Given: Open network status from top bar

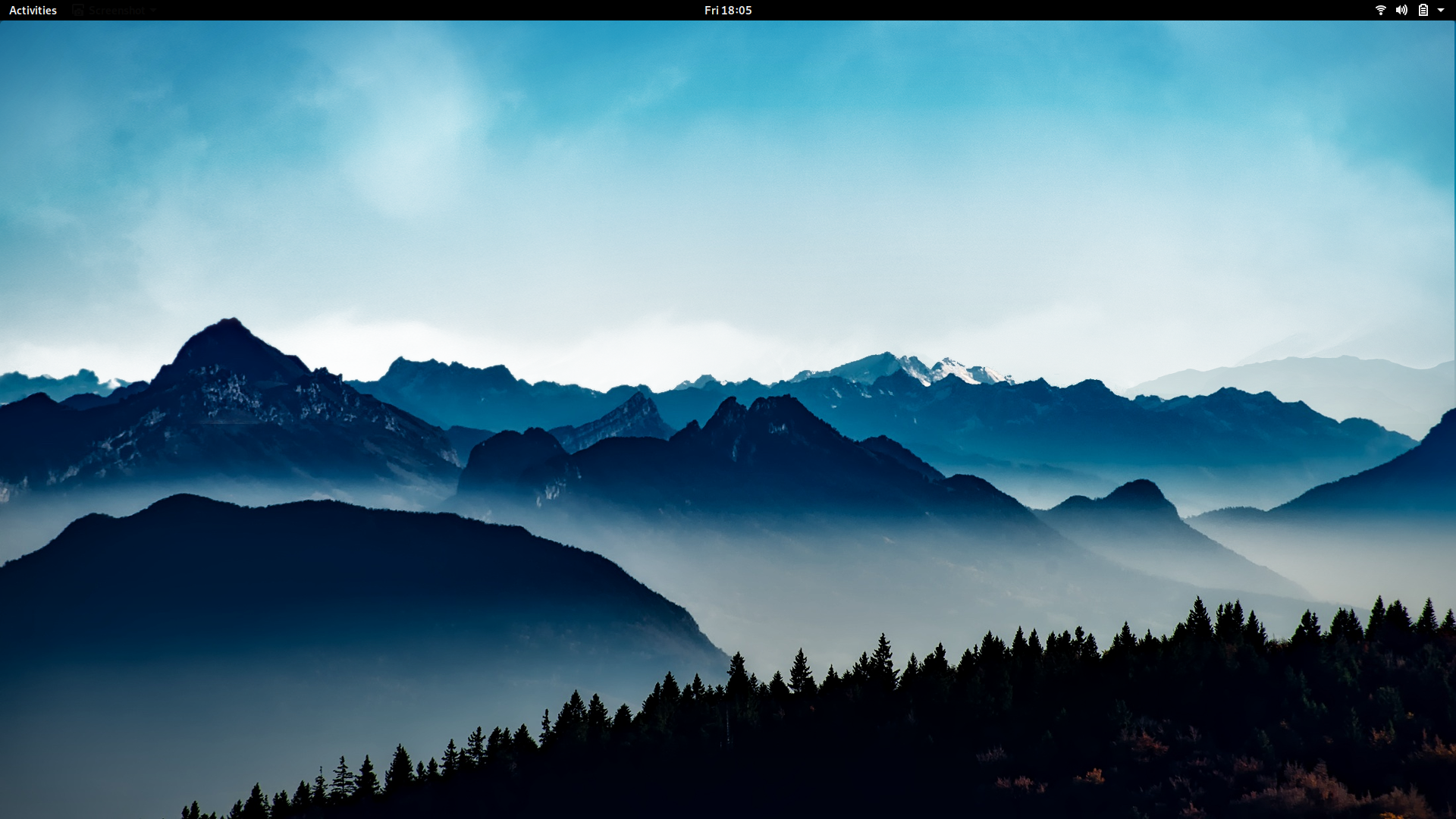Looking at the screenshot, I should coord(1380,10).
